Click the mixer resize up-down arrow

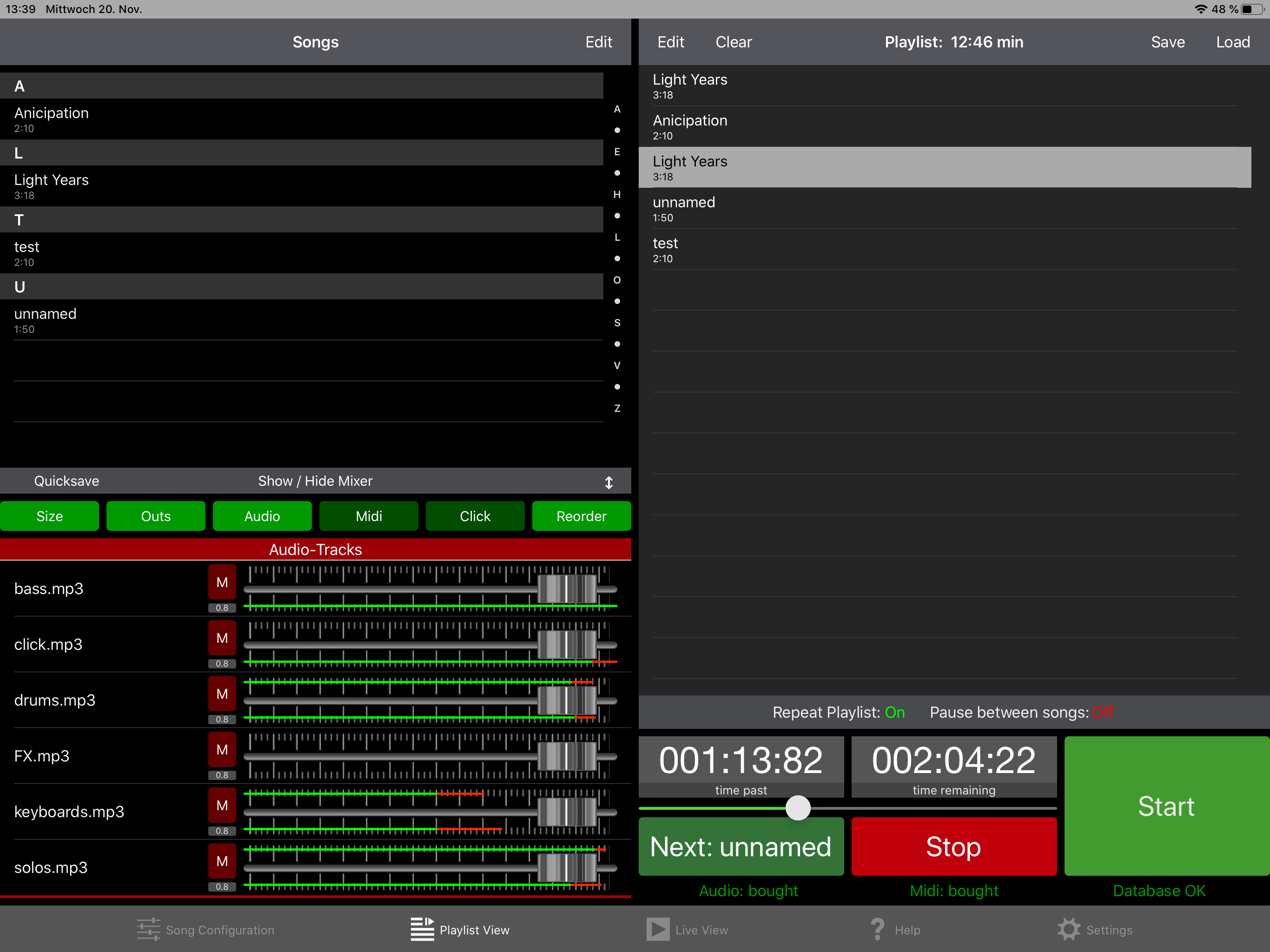[609, 483]
